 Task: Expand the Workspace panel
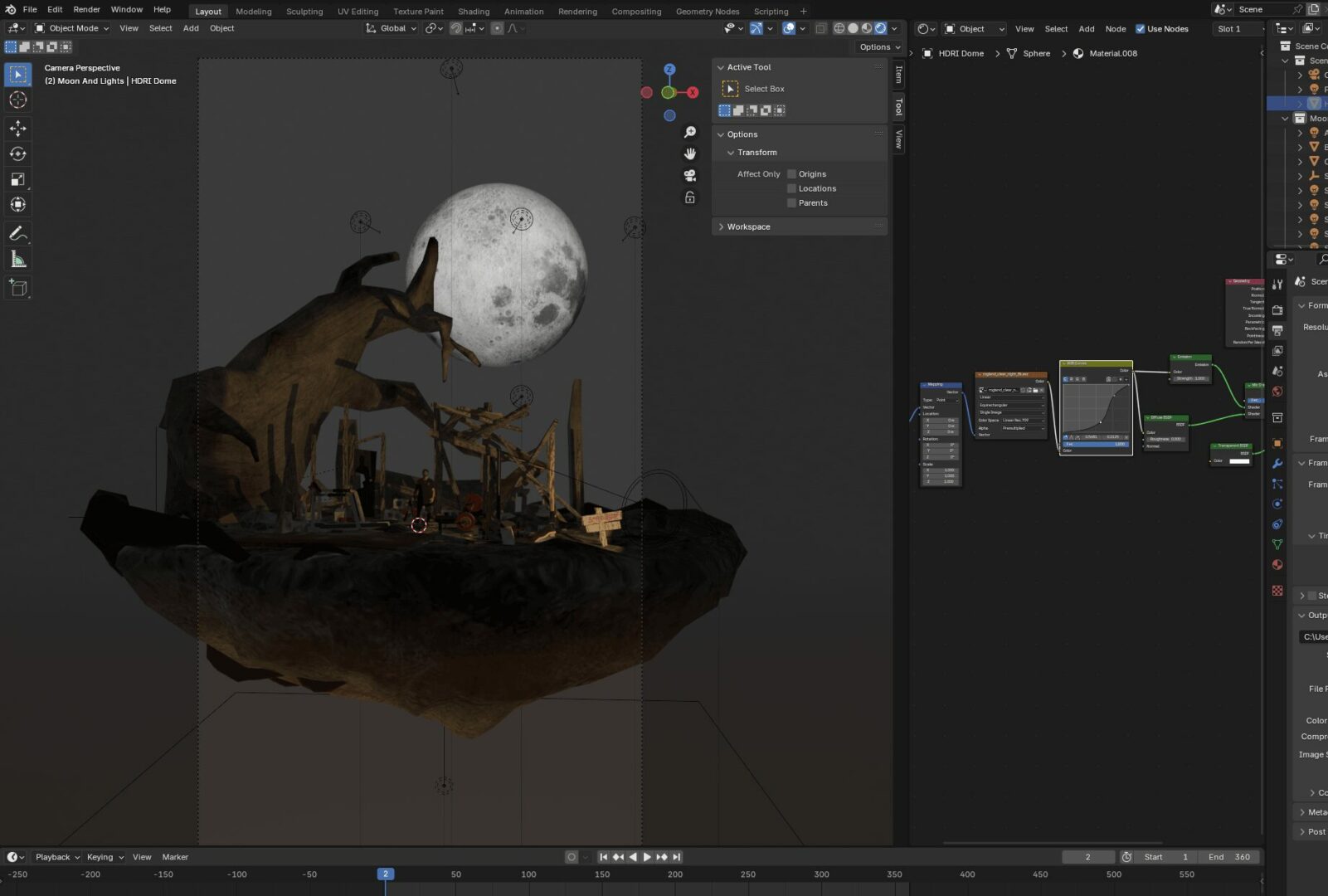coord(748,226)
